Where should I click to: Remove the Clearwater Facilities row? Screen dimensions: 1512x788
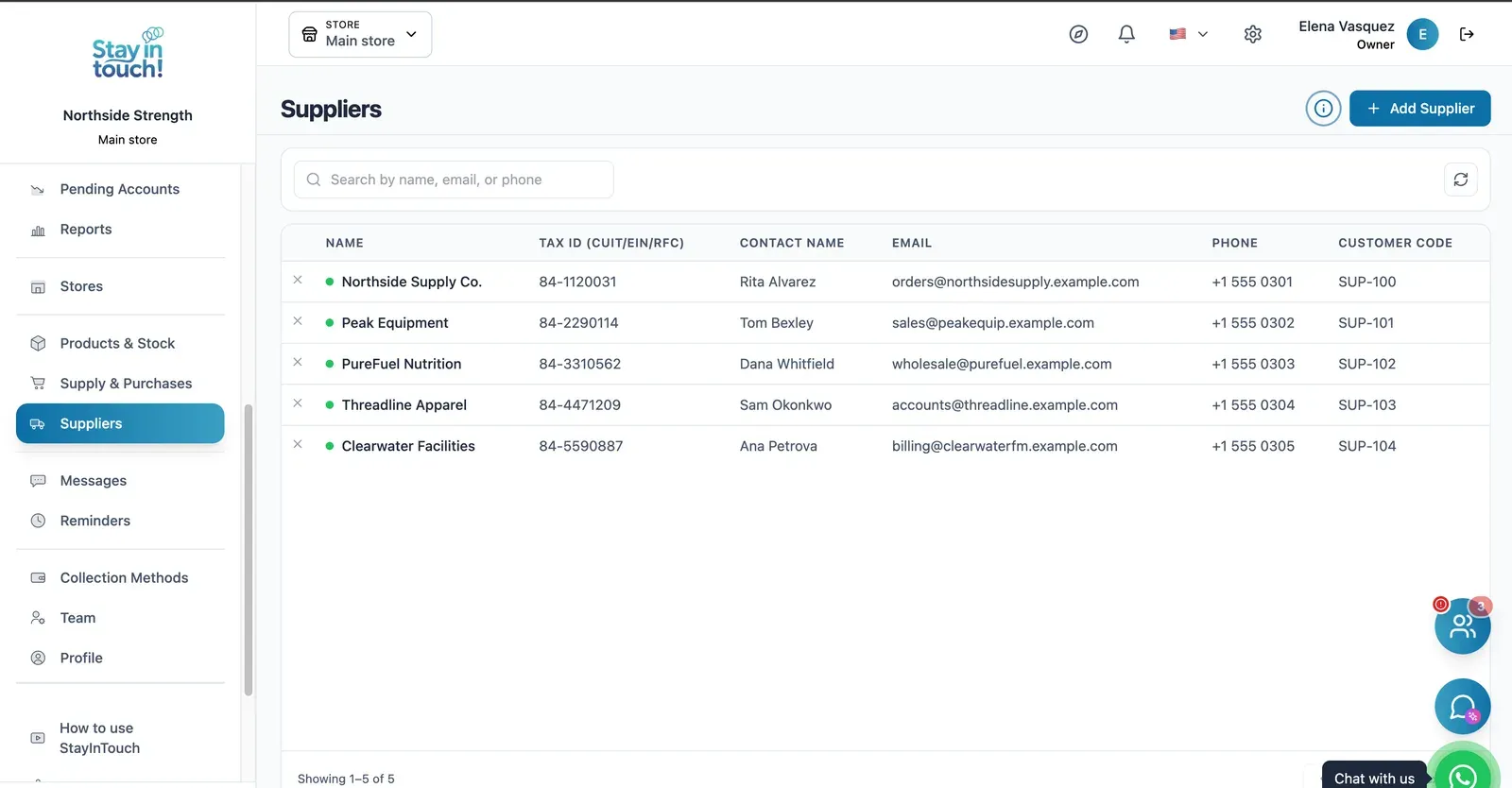click(x=298, y=445)
